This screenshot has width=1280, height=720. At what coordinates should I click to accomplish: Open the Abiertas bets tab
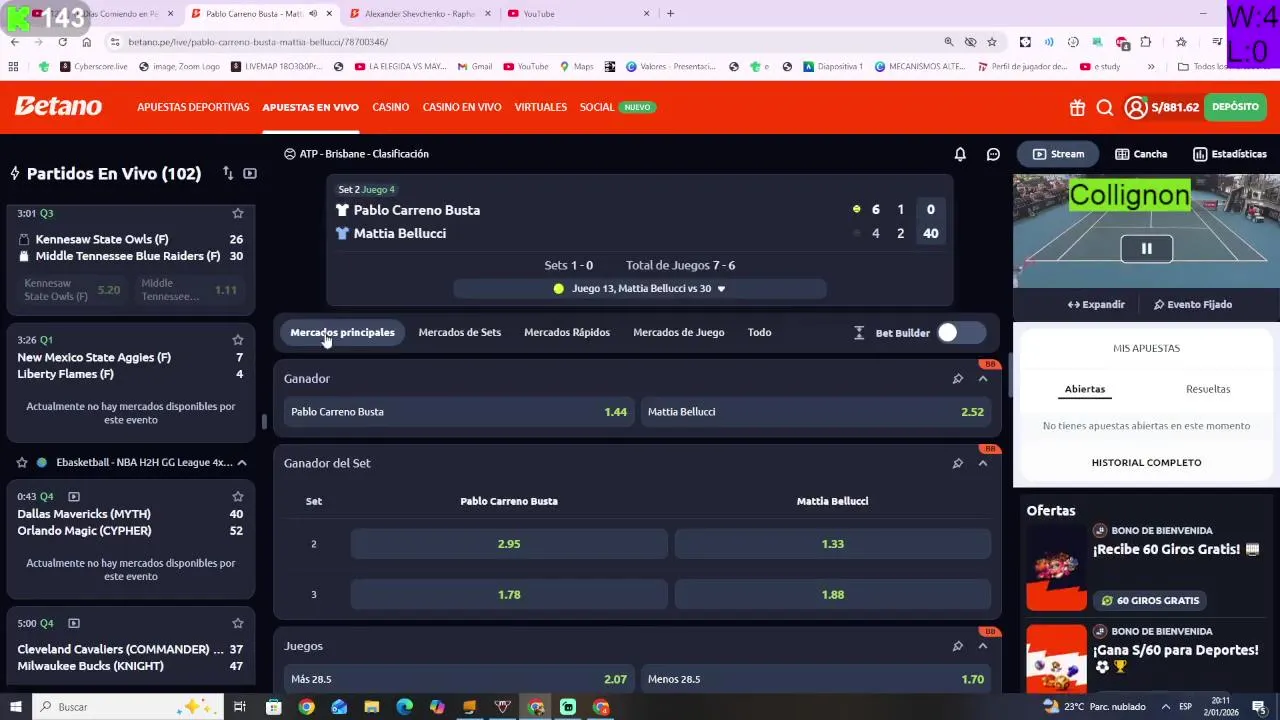click(1085, 389)
